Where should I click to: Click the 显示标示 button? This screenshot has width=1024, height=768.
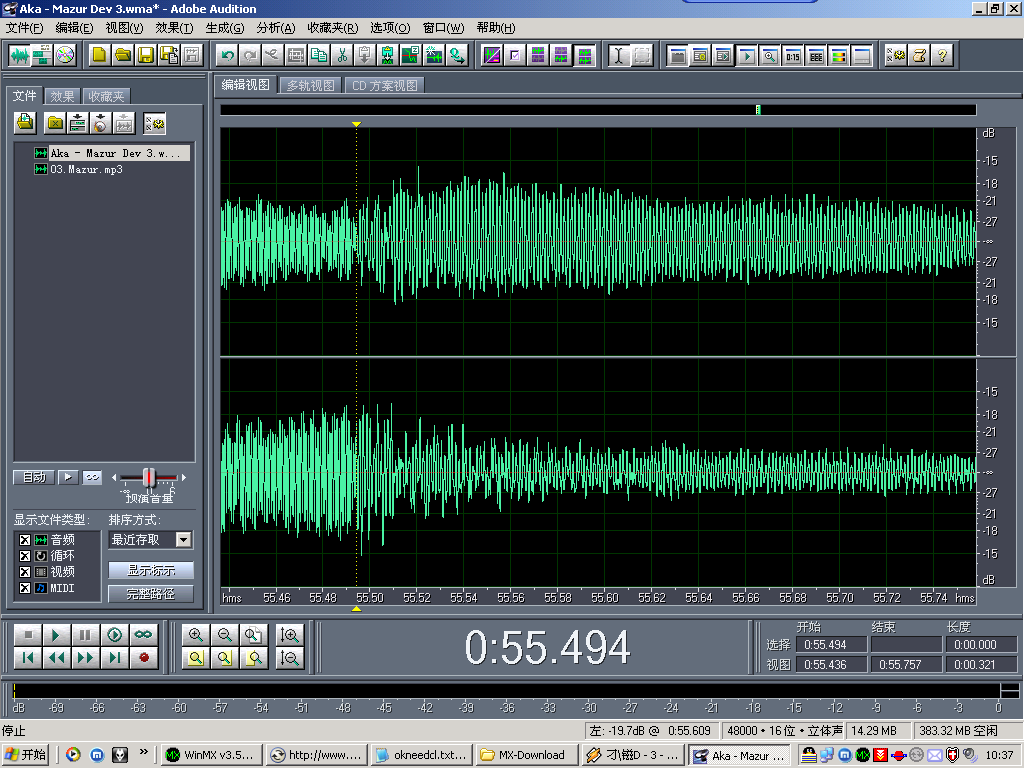(x=151, y=570)
